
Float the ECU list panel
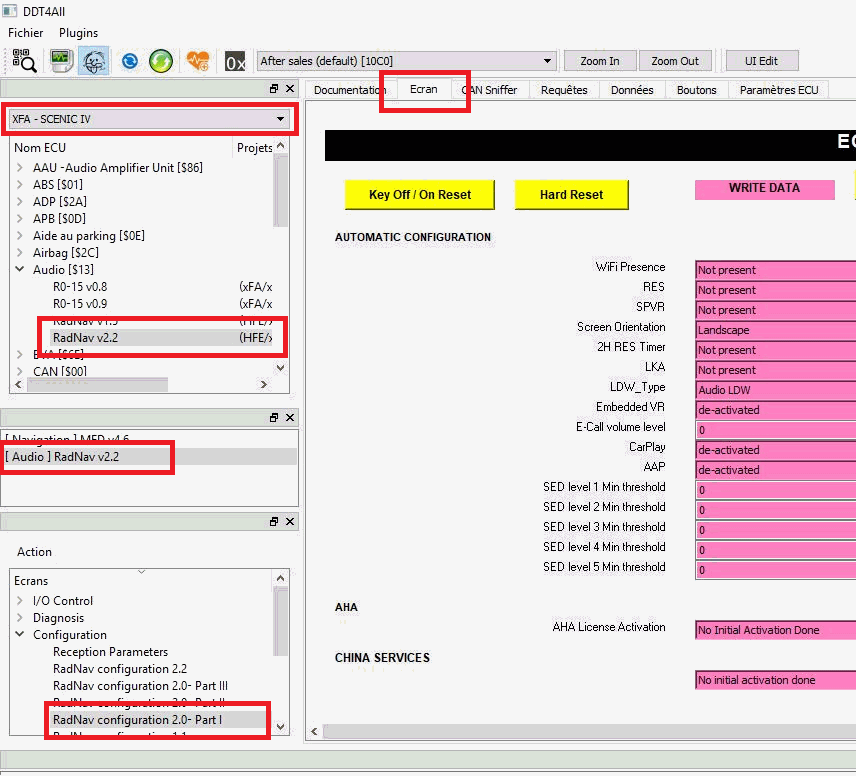point(274,89)
